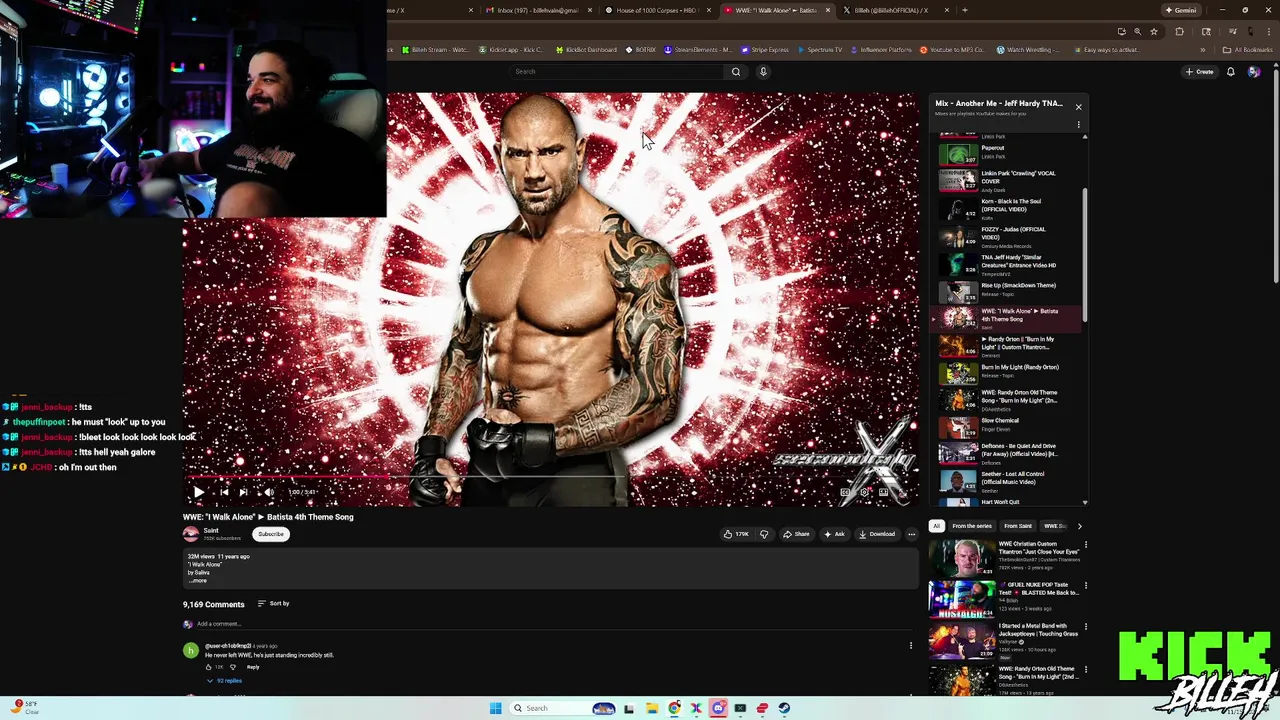Play Rise Up (SmackDown Theme)
The width and height of the screenshot is (1280, 720).
pos(1005,292)
